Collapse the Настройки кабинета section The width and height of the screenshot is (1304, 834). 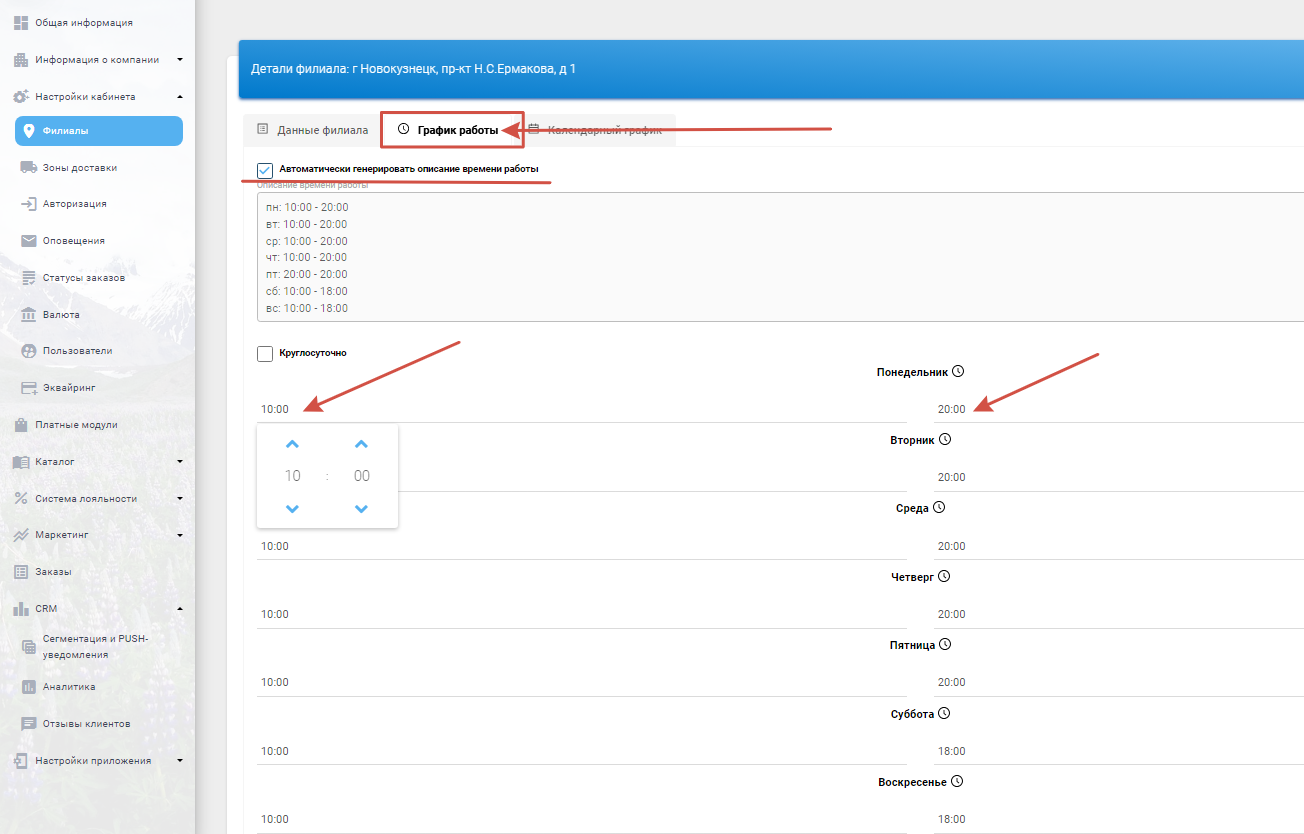click(x=179, y=97)
